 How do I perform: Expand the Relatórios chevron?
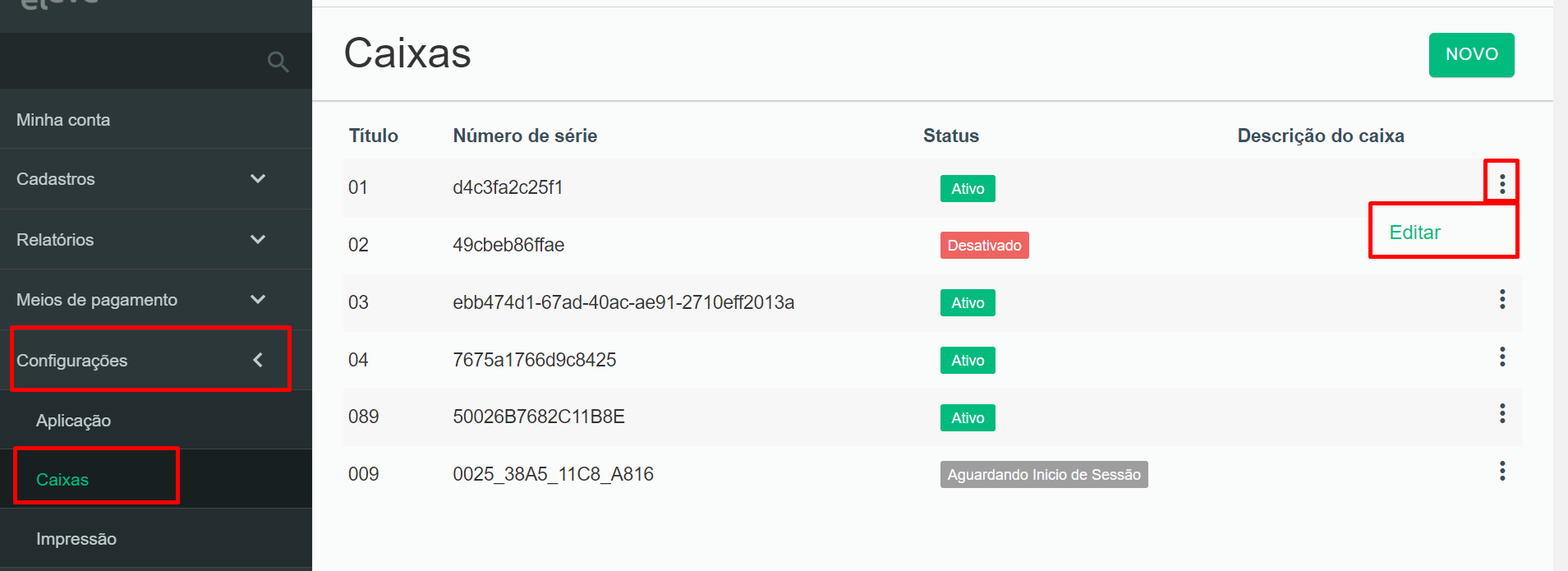click(x=258, y=239)
